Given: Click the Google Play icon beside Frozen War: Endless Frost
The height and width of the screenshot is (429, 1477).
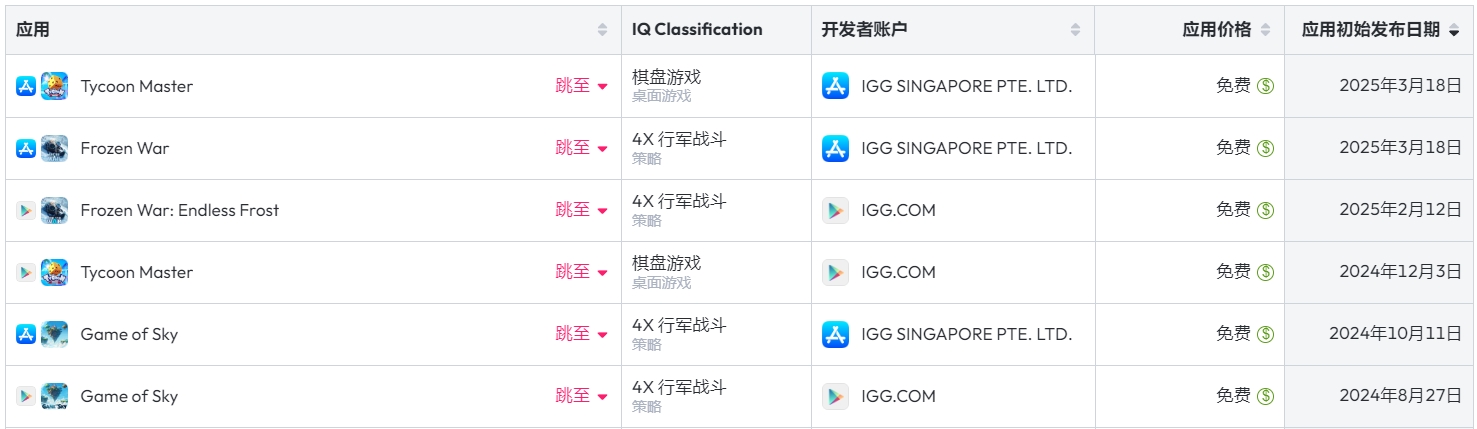Looking at the screenshot, I should (26, 210).
